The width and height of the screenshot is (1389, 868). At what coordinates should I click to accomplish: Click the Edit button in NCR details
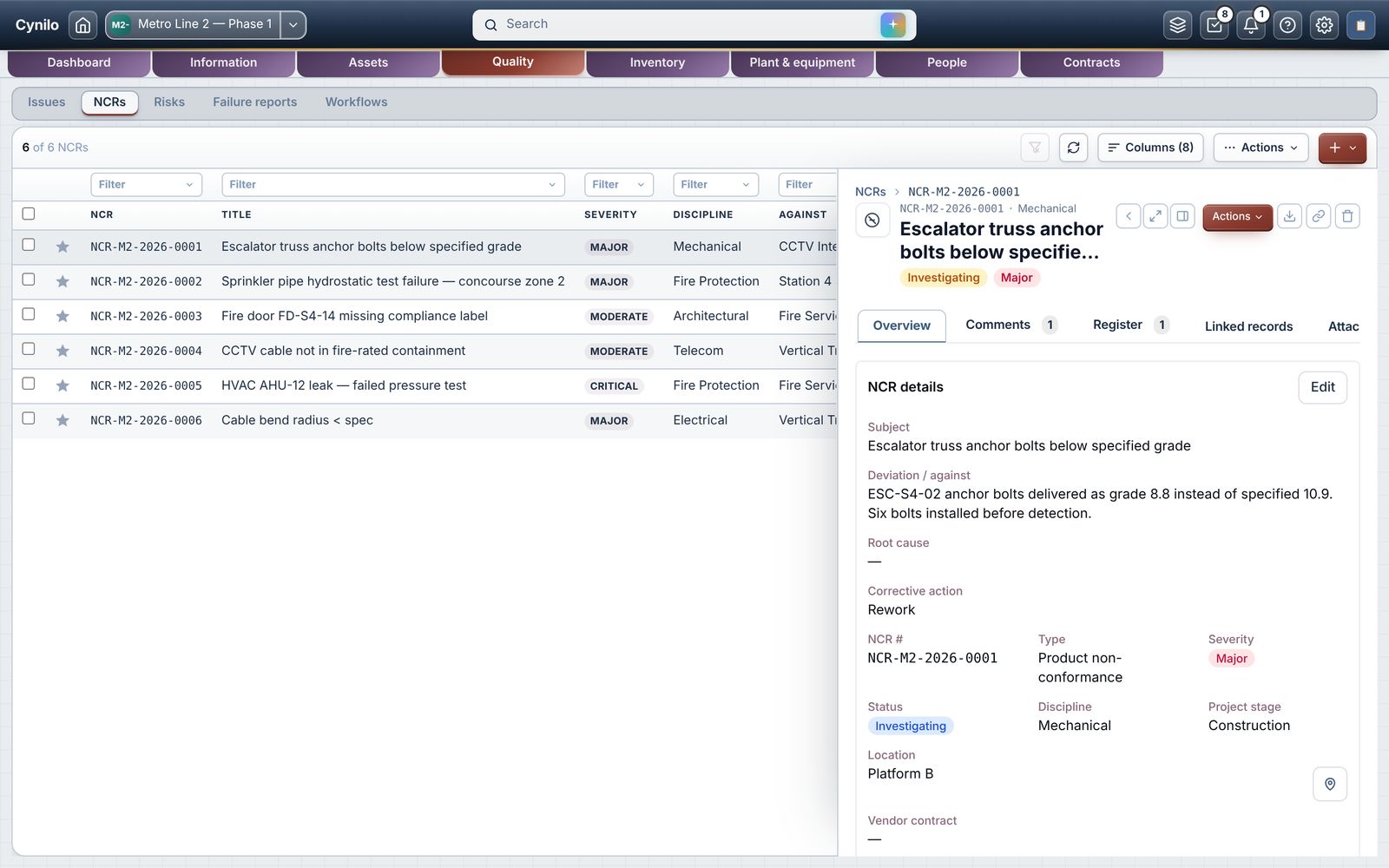click(x=1322, y=387)
